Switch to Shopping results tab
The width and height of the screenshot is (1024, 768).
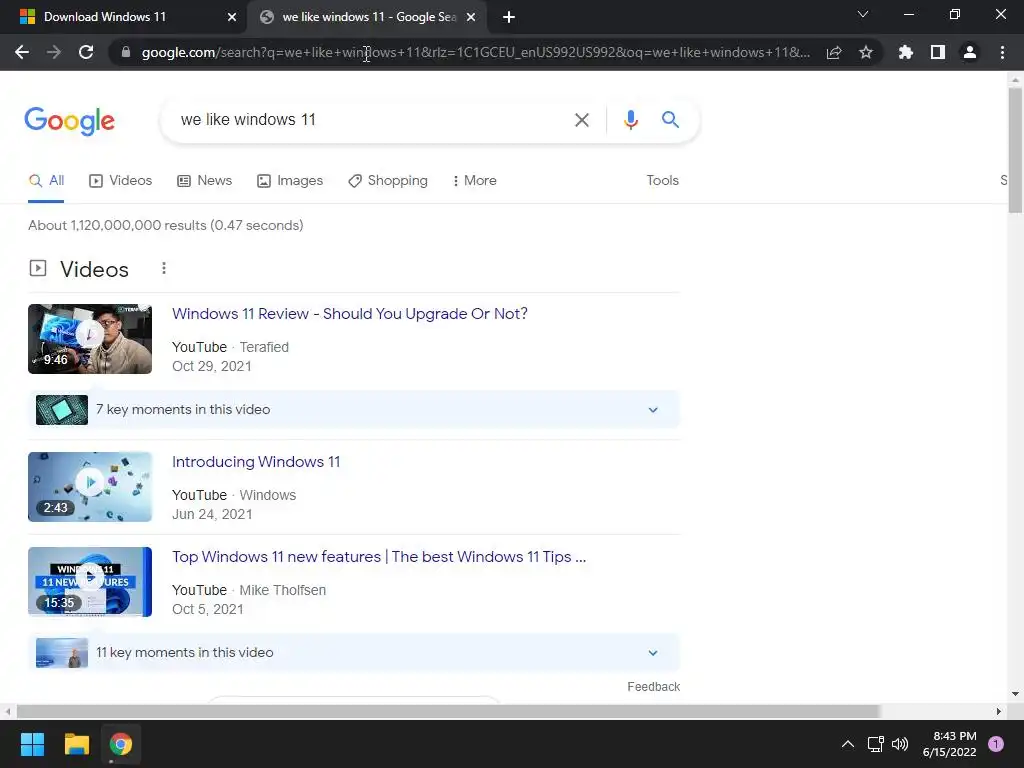coord(388,180)
